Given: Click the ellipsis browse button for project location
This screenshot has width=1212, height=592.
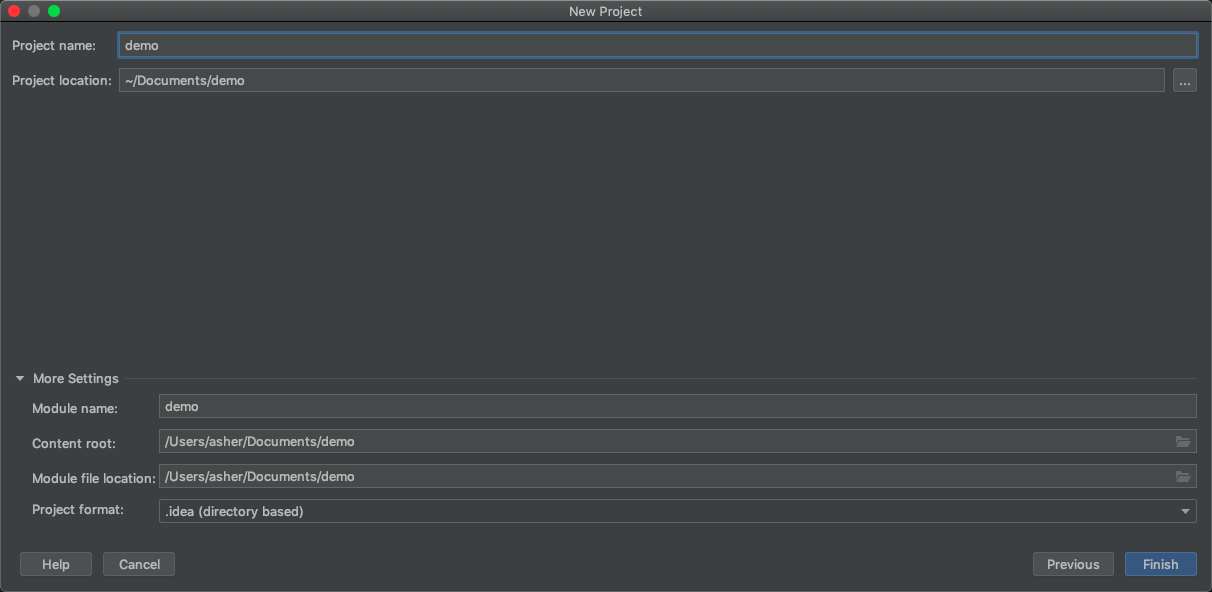Looking at the screenshot, I should [x=1184, y=81].
